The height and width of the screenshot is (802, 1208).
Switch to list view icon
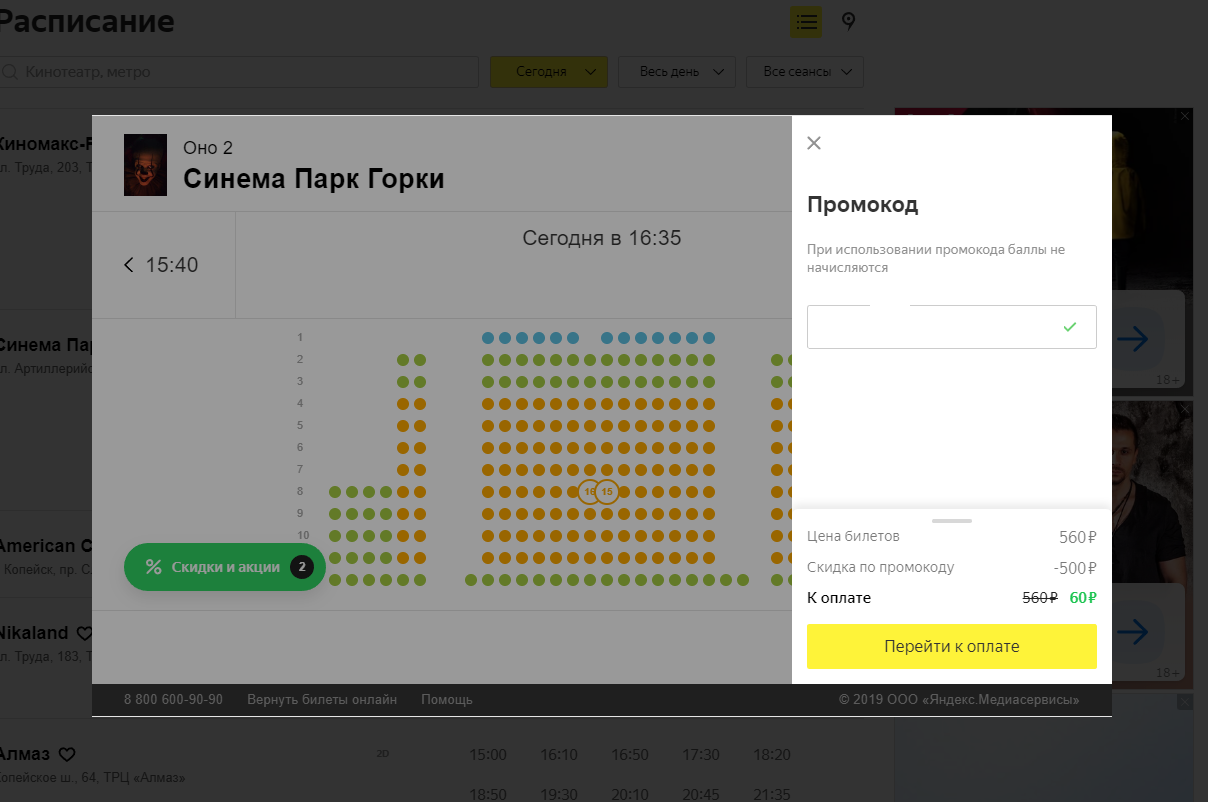pyautogui.click(x=806, y=21)
